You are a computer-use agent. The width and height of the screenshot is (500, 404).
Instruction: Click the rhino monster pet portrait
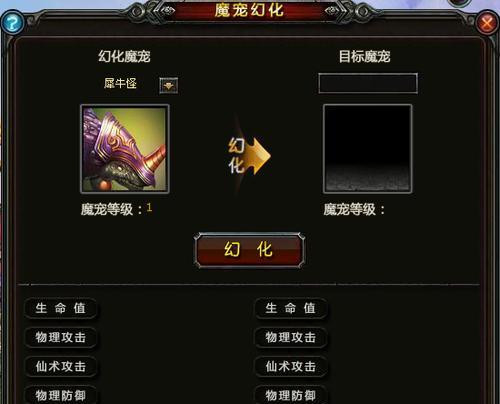pos(125,149)
